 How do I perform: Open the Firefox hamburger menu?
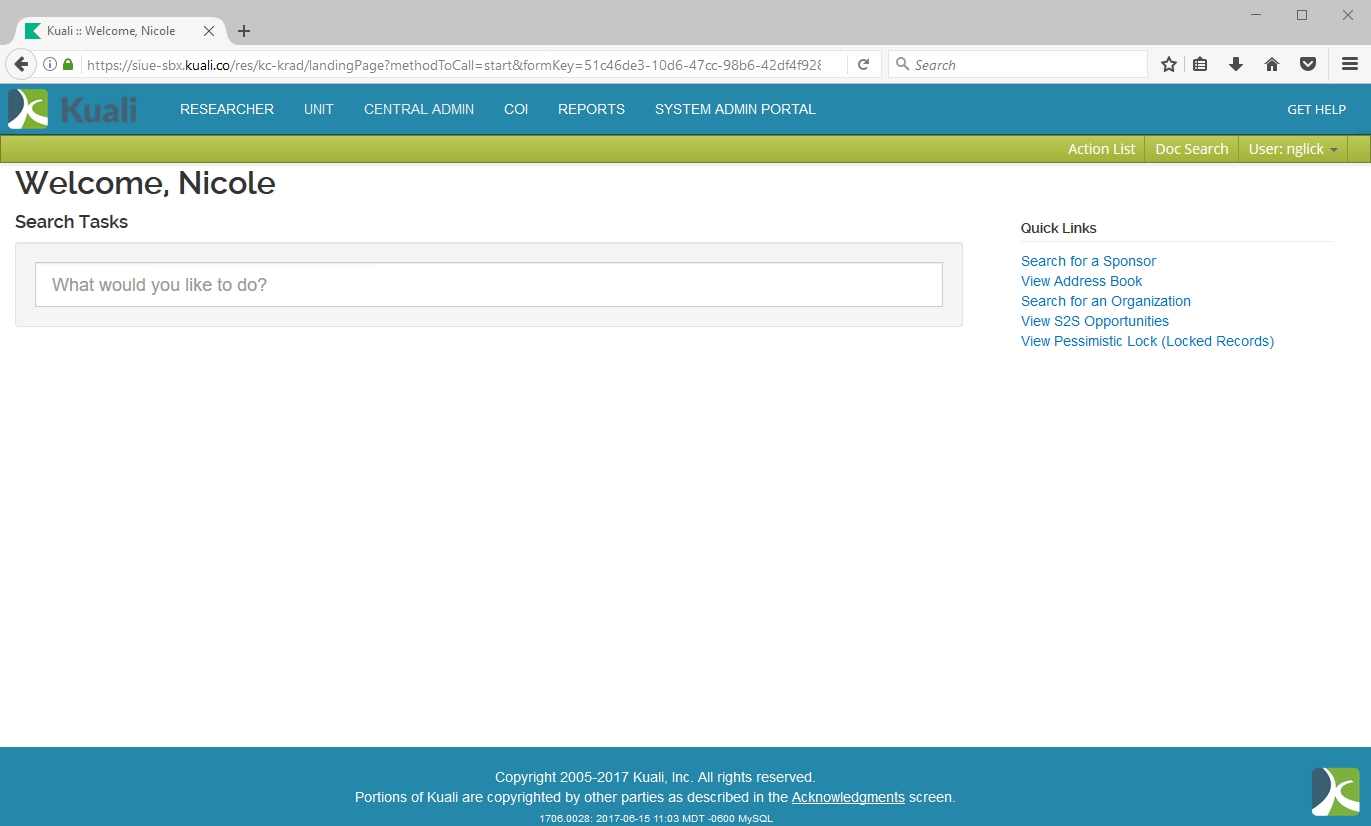pyautogui.click(x=1349, y=64)
